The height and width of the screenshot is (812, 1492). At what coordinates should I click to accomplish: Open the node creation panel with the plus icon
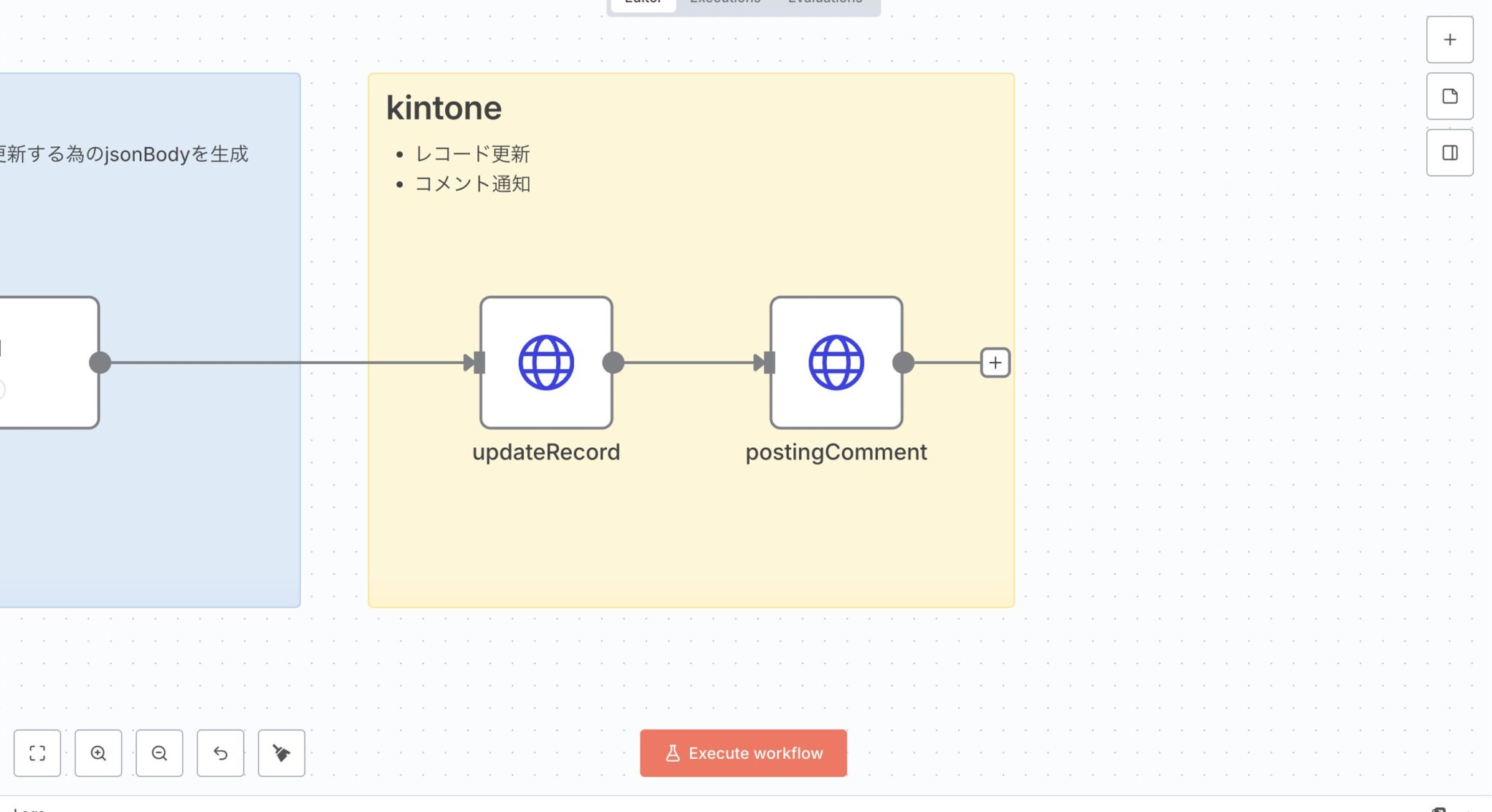point(1449,40)
